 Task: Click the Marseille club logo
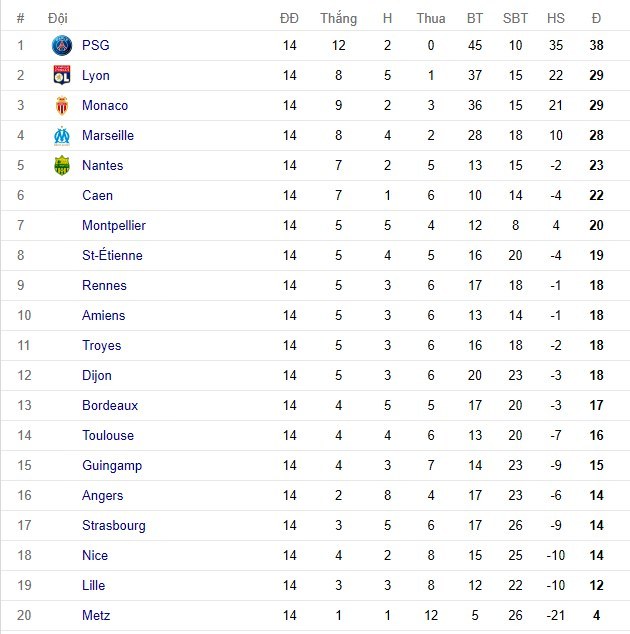pos(62,135)
